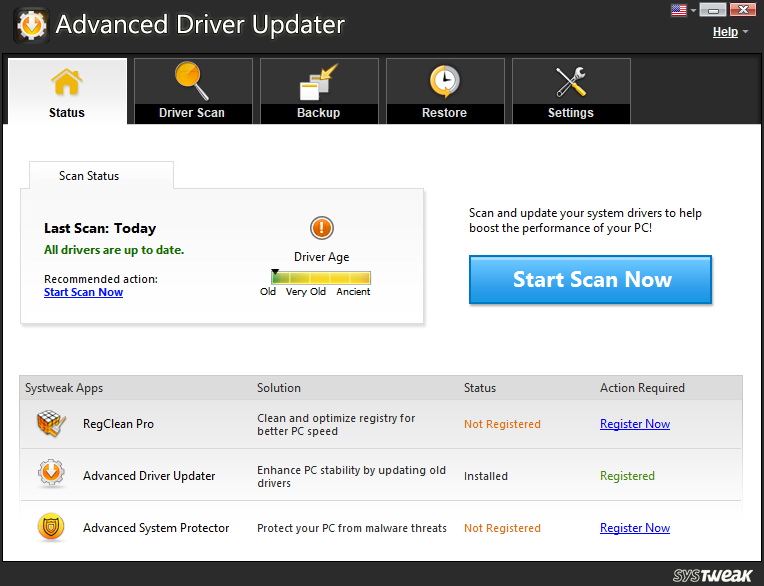Go to the Settings tab
This screenshot has height=586, width=764.
pos(572,91)
